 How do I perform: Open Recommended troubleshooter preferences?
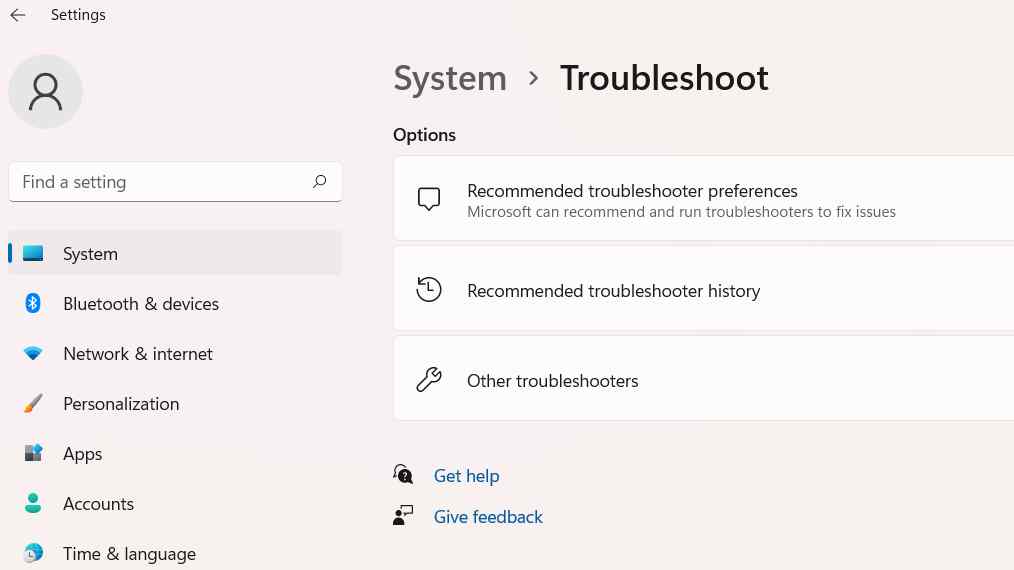[704, 199]
